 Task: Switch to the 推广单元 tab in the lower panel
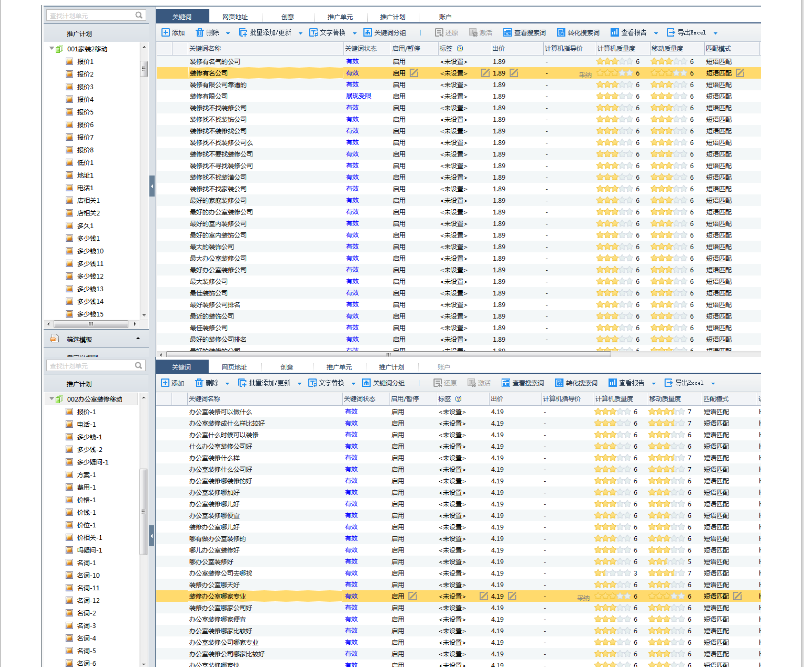tap(339, 367)
